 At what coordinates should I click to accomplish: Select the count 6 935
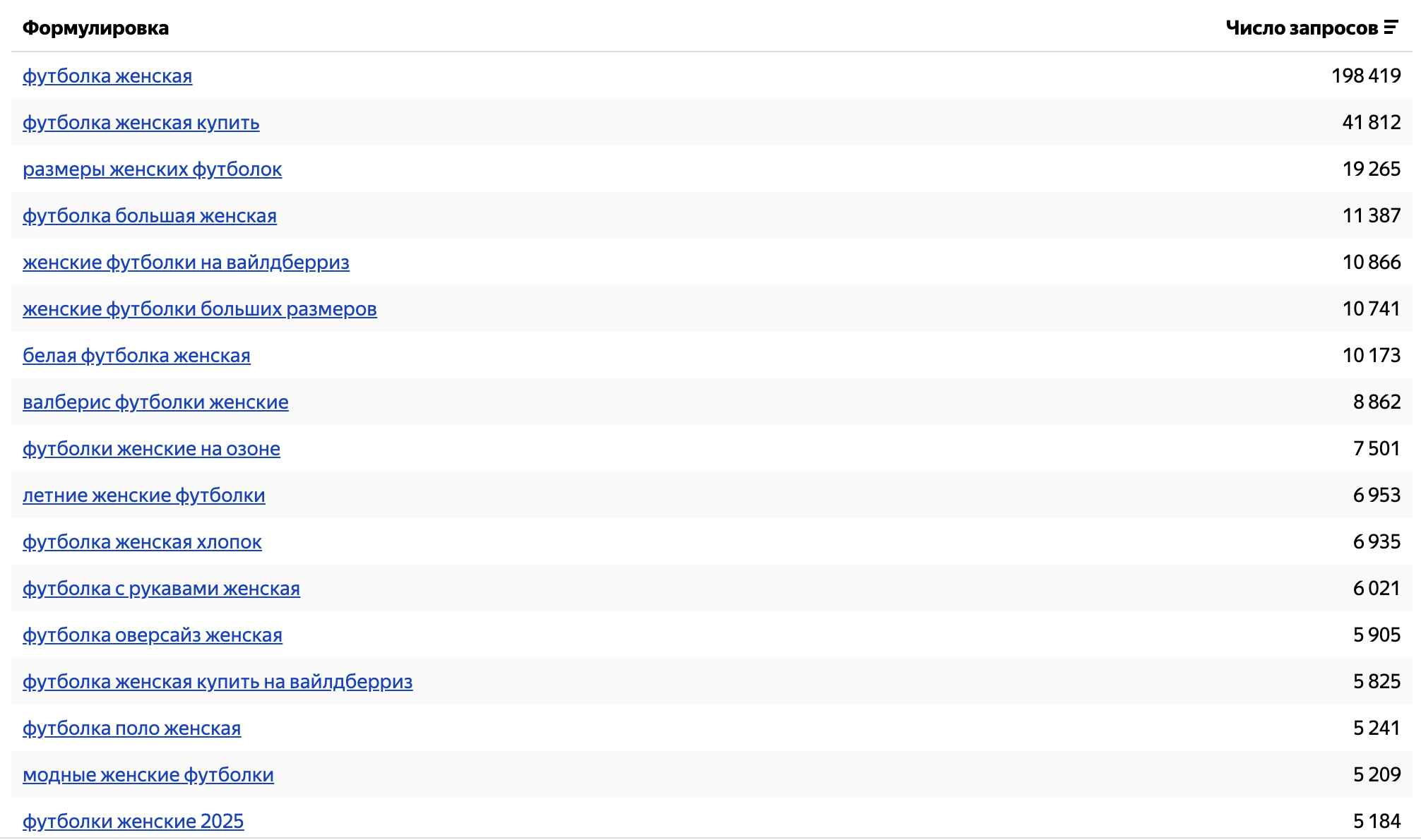(1377, 541)
